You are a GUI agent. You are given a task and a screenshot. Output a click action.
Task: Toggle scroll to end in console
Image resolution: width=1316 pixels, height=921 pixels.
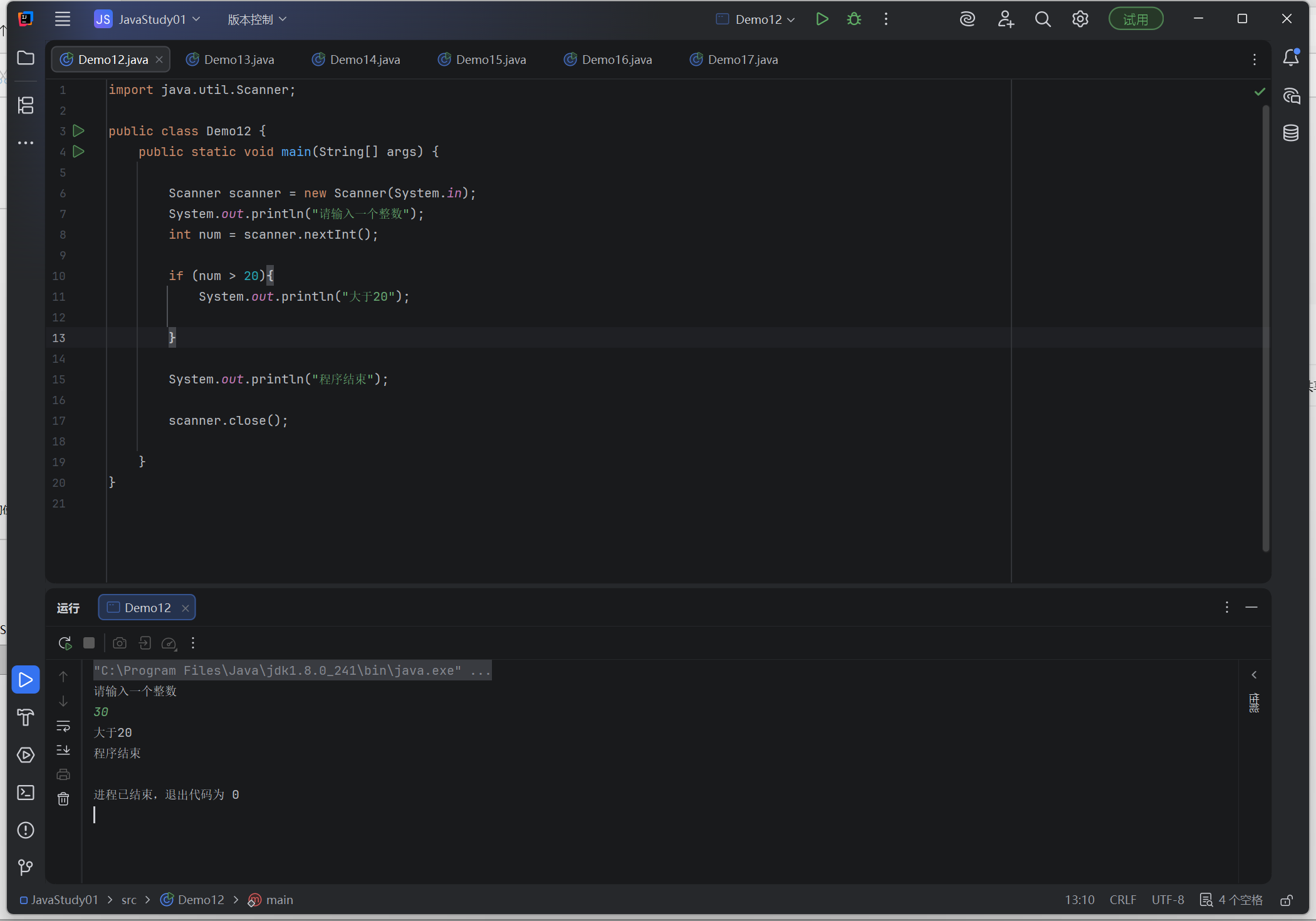[63, 750]
